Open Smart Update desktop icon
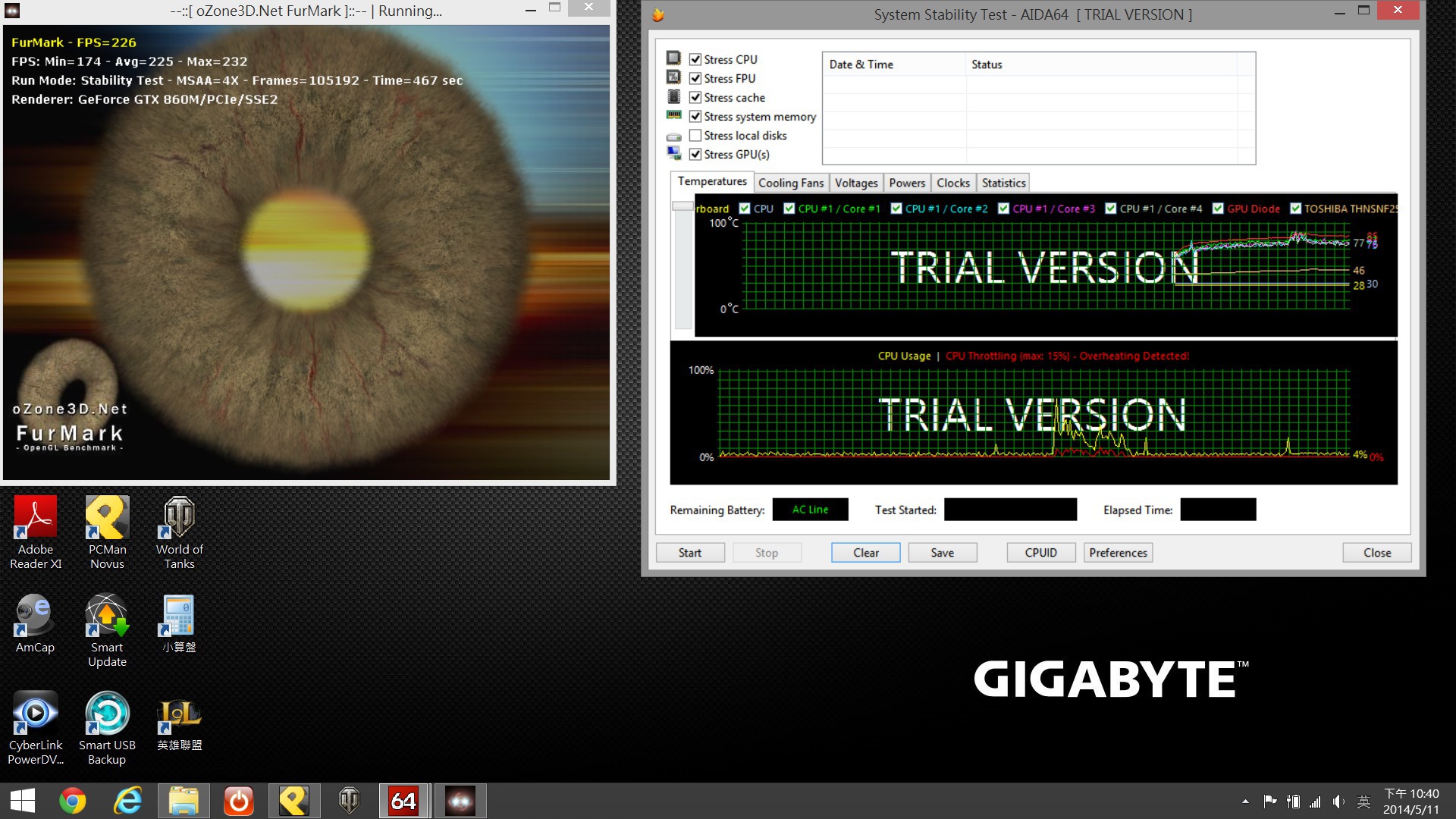 click(x=107, y=630)
